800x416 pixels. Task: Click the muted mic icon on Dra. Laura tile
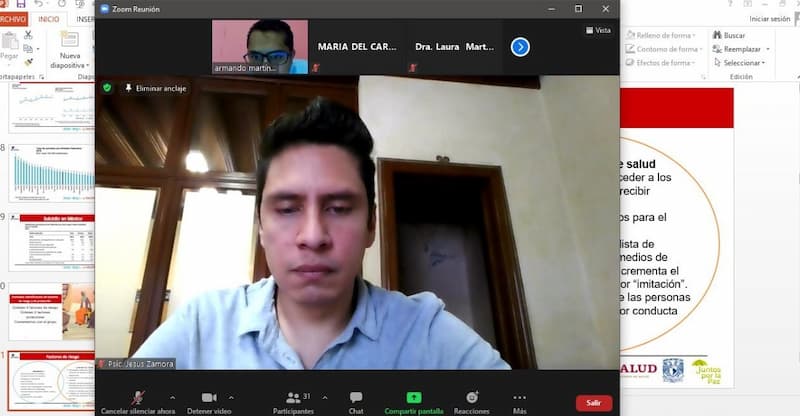(x=413, y=67)
